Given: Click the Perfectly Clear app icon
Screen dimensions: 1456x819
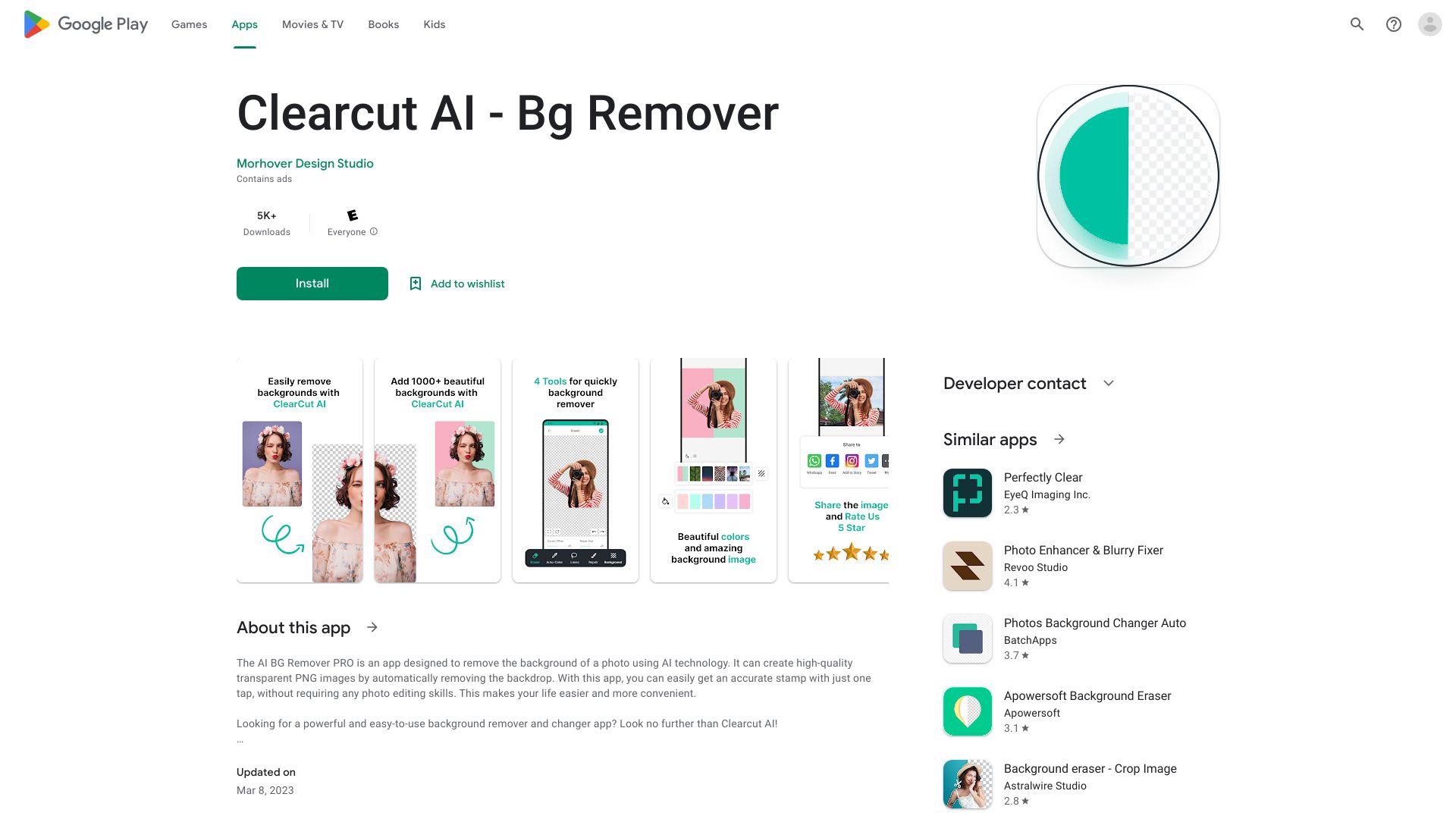Looking at the screenshot, I should [x=967, y=493].
